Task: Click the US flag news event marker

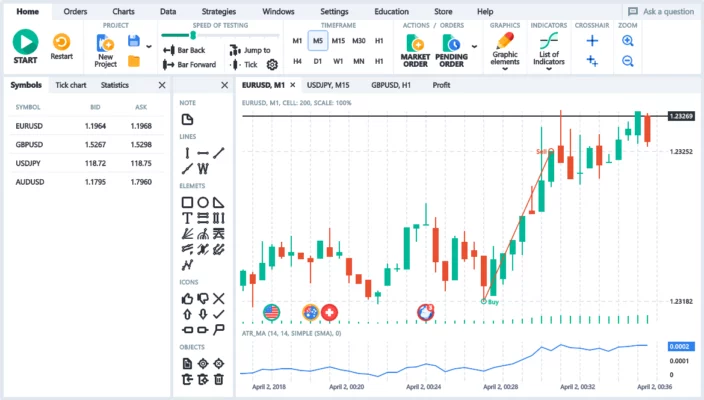Action: (x=271, y=312)
